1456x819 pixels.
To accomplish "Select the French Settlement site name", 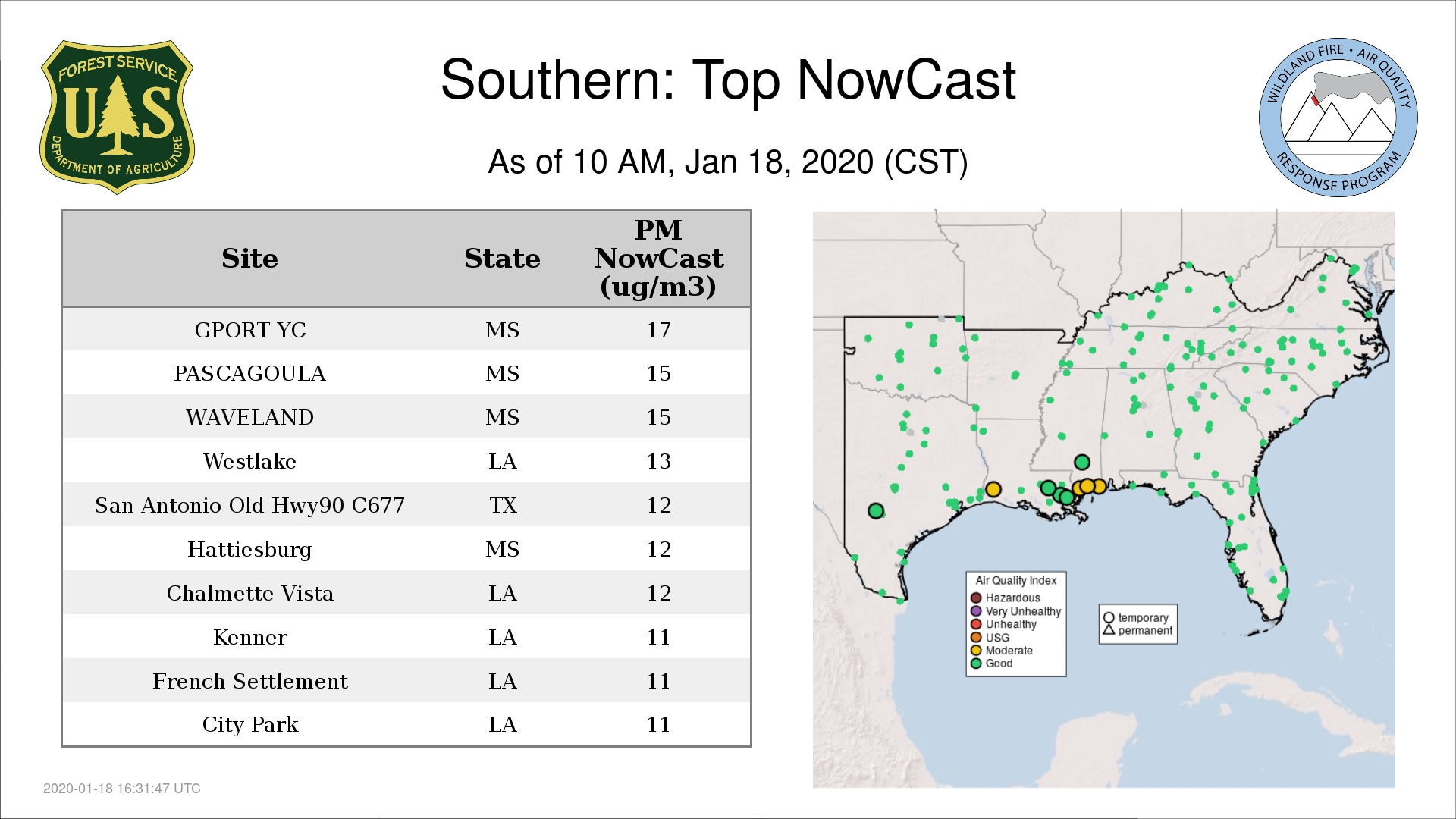I will coord(250,681).
